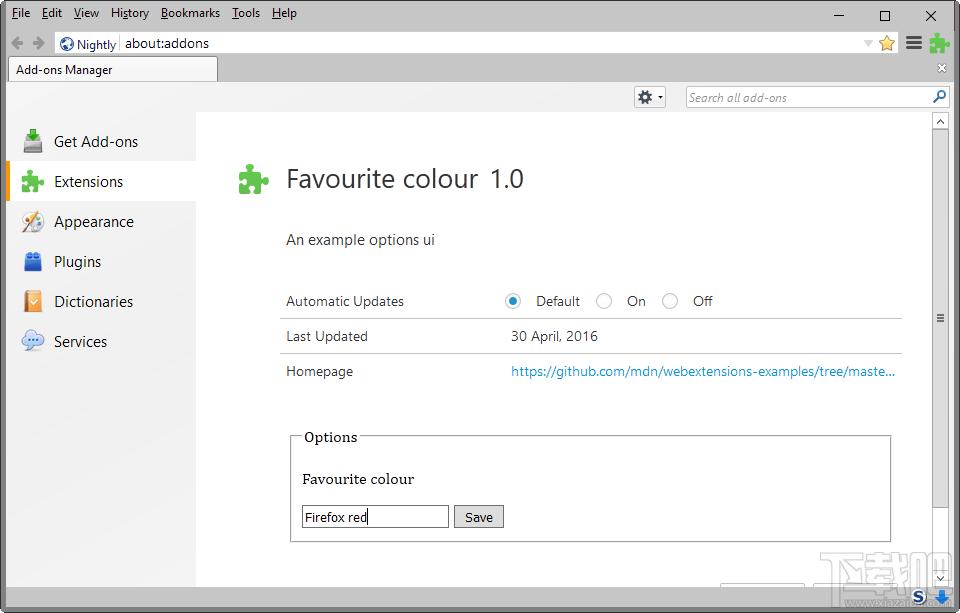
Task: Open the View menu
Action: click(86, 13)
